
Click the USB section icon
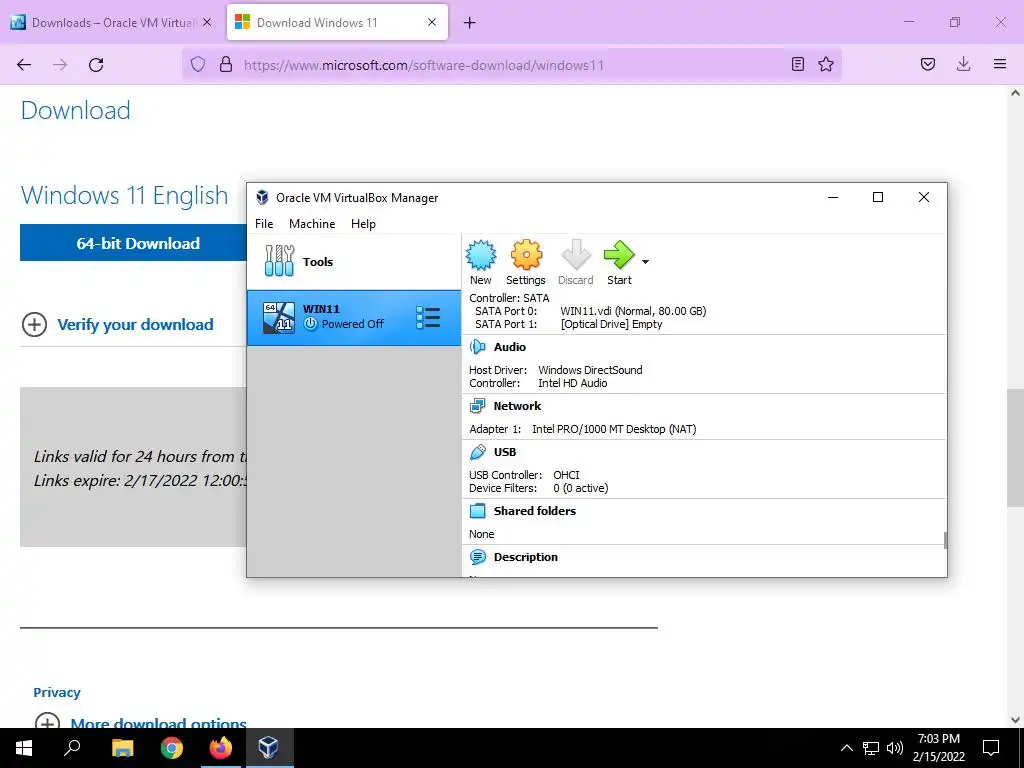(477, 452)
